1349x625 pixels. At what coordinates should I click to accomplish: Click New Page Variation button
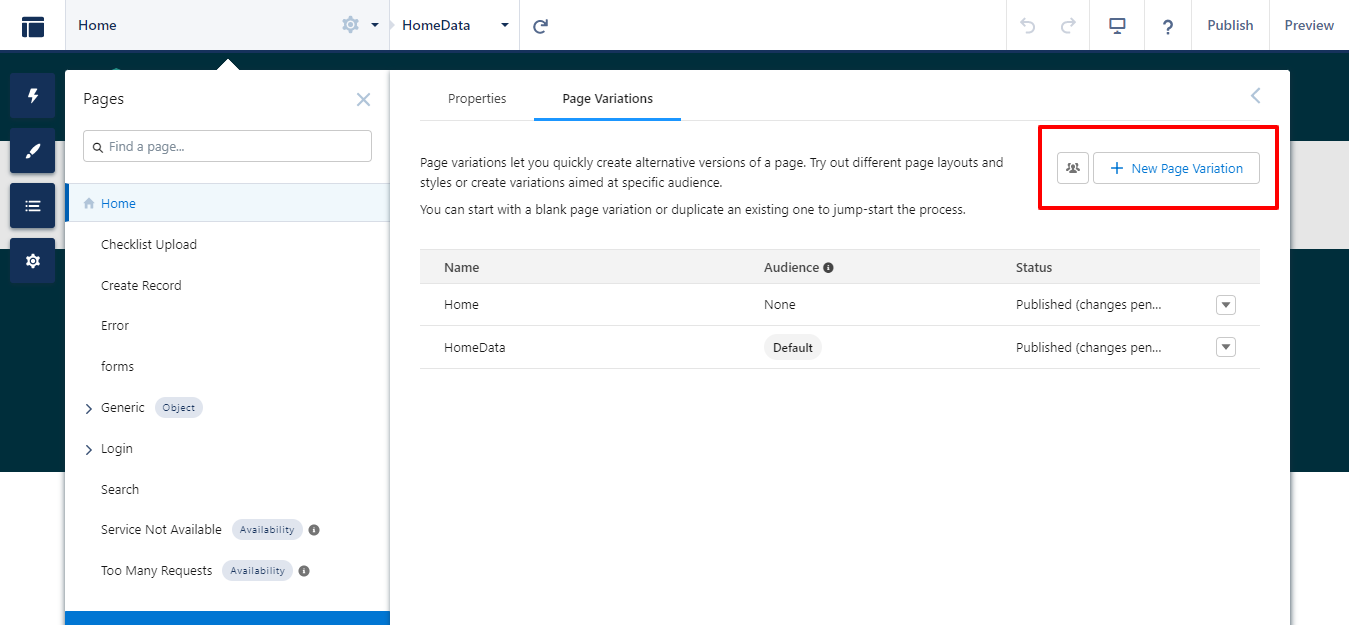[x=1176, y=168]
